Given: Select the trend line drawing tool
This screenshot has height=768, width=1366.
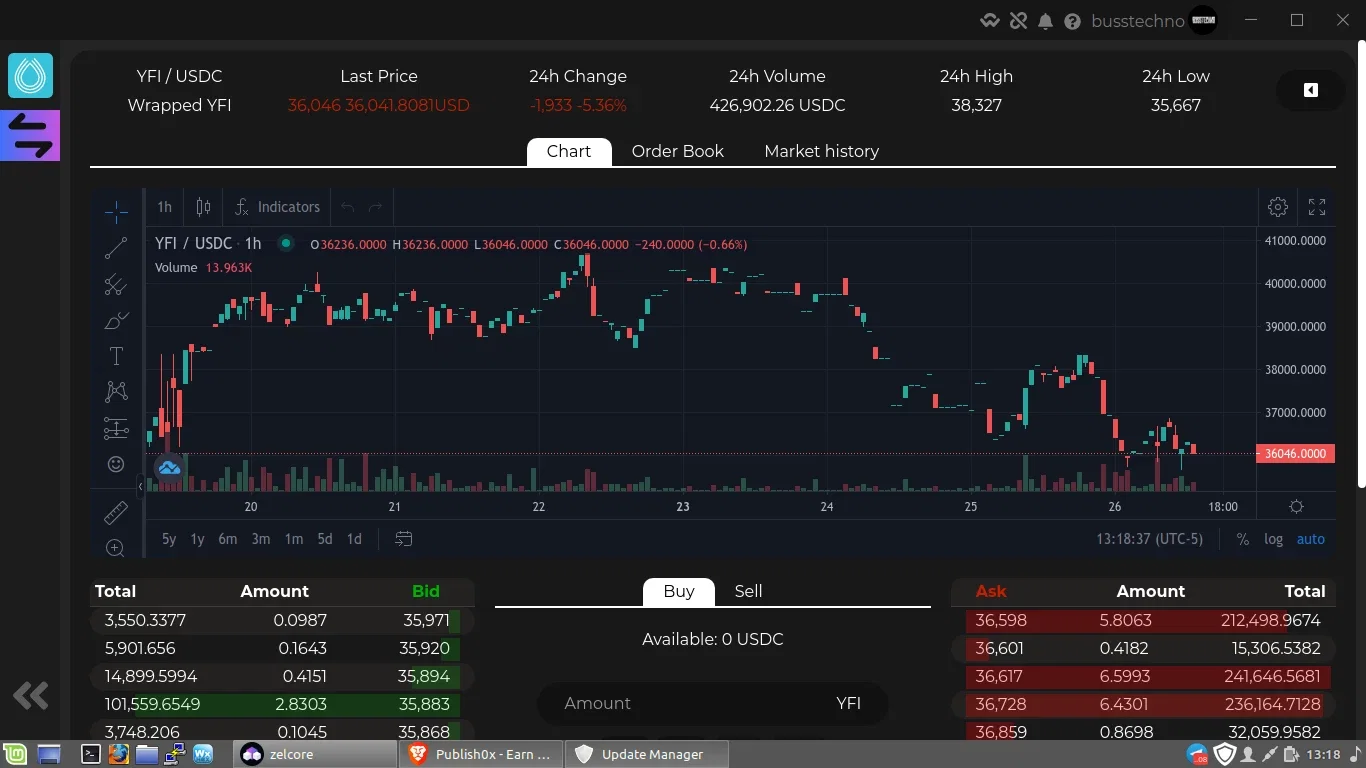Looking at the screenshot, I should [116, 248].
